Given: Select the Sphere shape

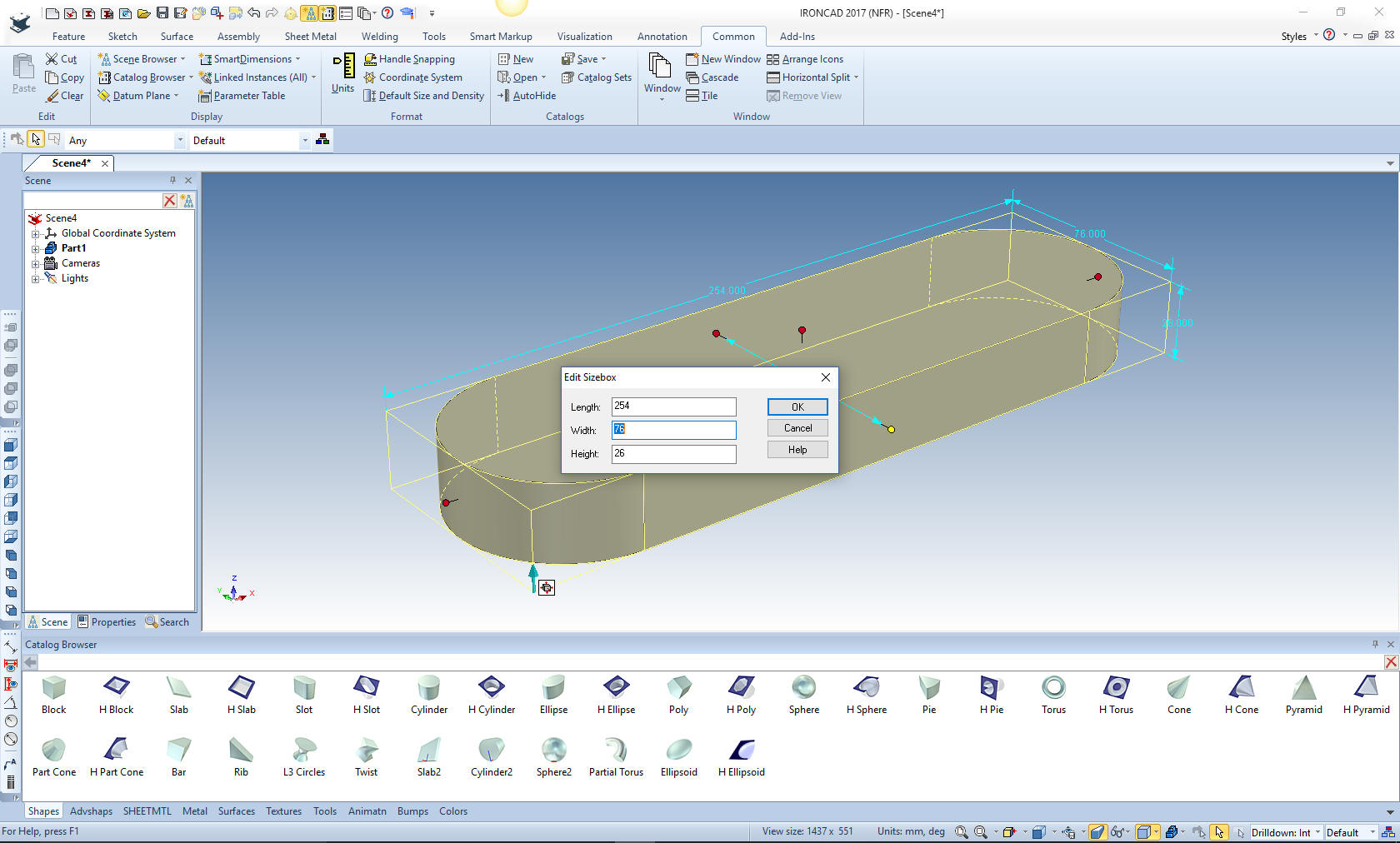Looking at the screenshot, I should click(803, 695).
